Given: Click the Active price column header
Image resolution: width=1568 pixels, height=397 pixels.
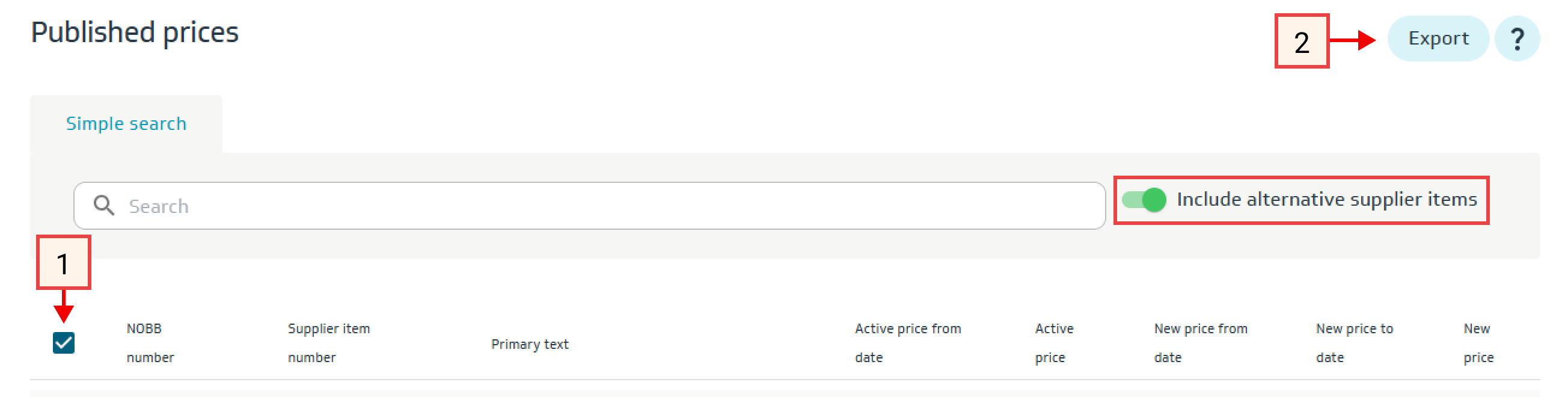Looking at the screenshot, I should [x=1054, y=343].
